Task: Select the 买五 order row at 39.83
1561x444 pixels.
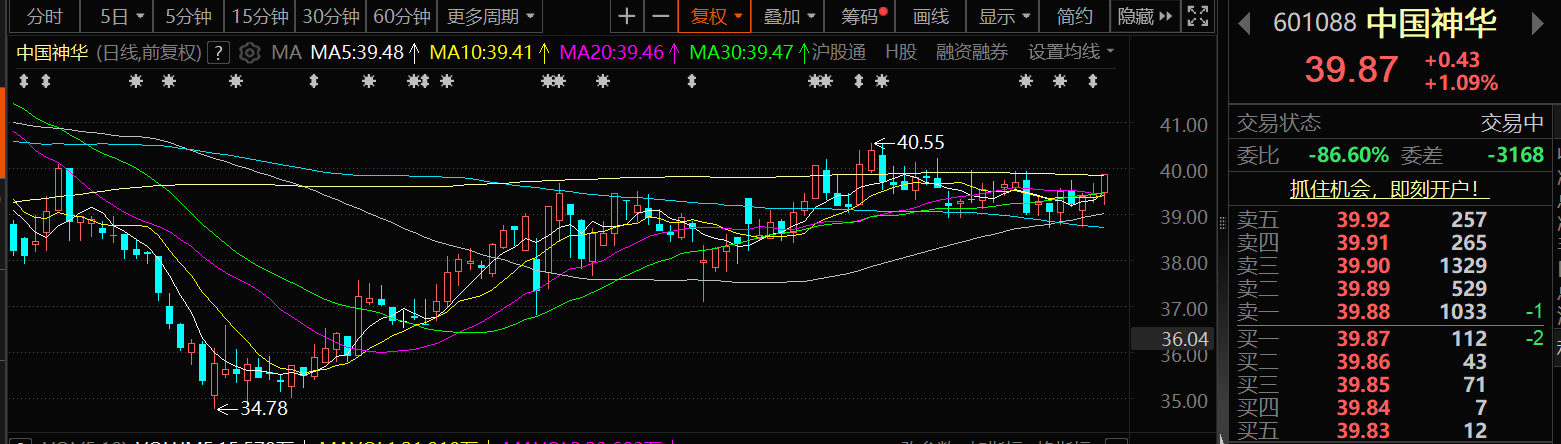Action: tap(1390, 431)
